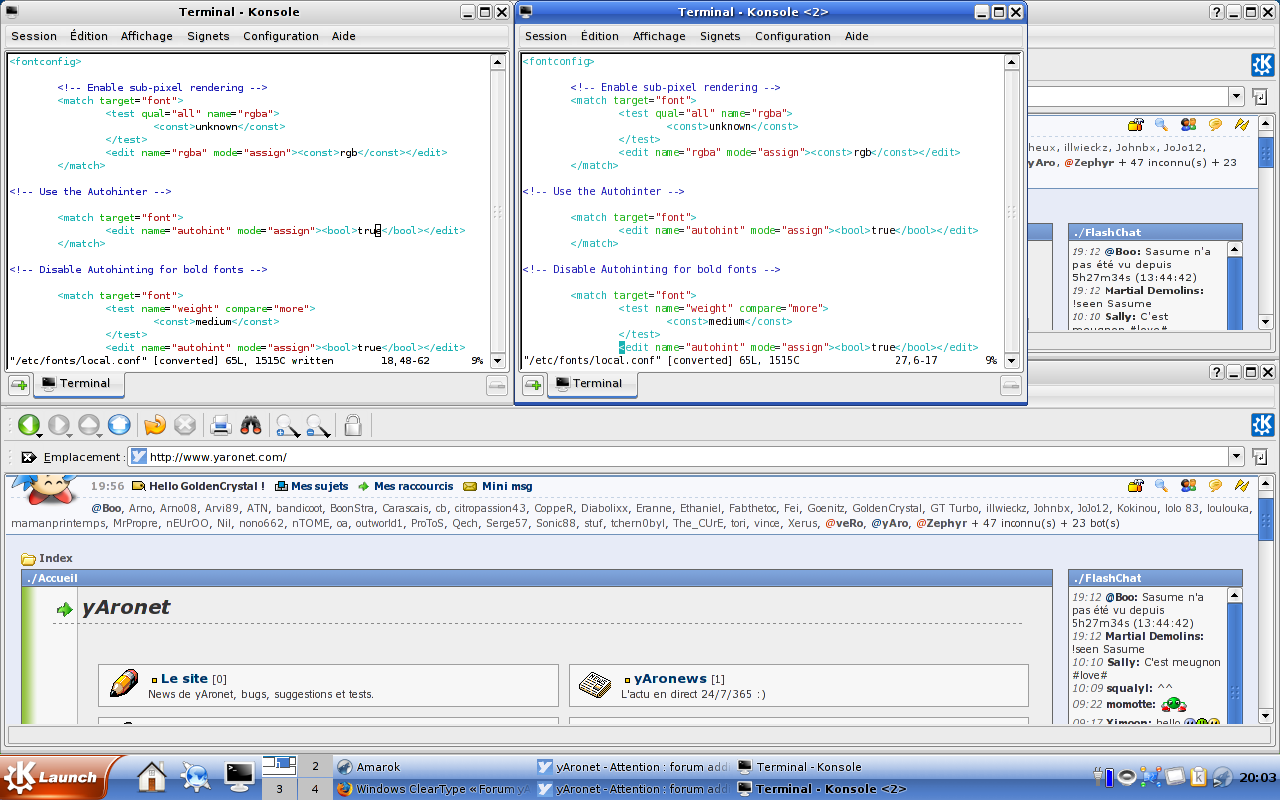Print the page using printer icon
This screenshot has height=800, width=1280.
point(221,425)
